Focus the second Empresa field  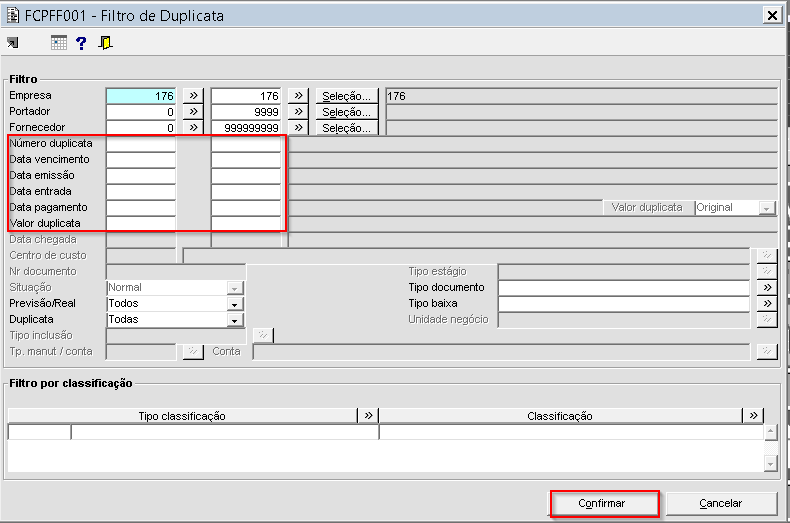coord(246,96)
